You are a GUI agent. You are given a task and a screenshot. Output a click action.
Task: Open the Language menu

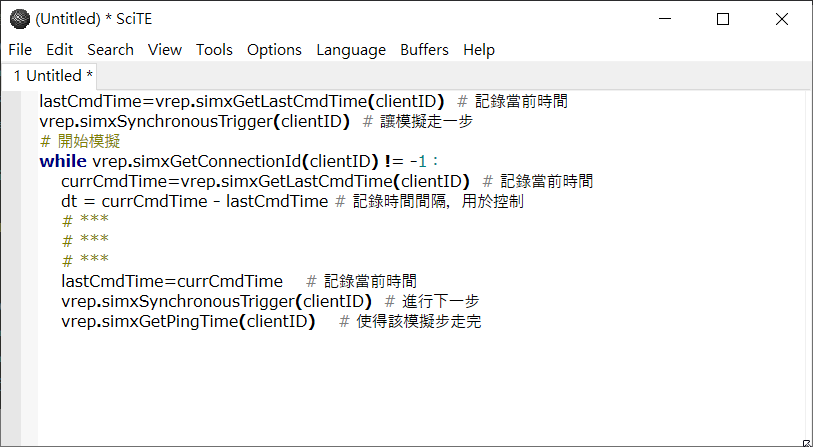tap(351, 50)
